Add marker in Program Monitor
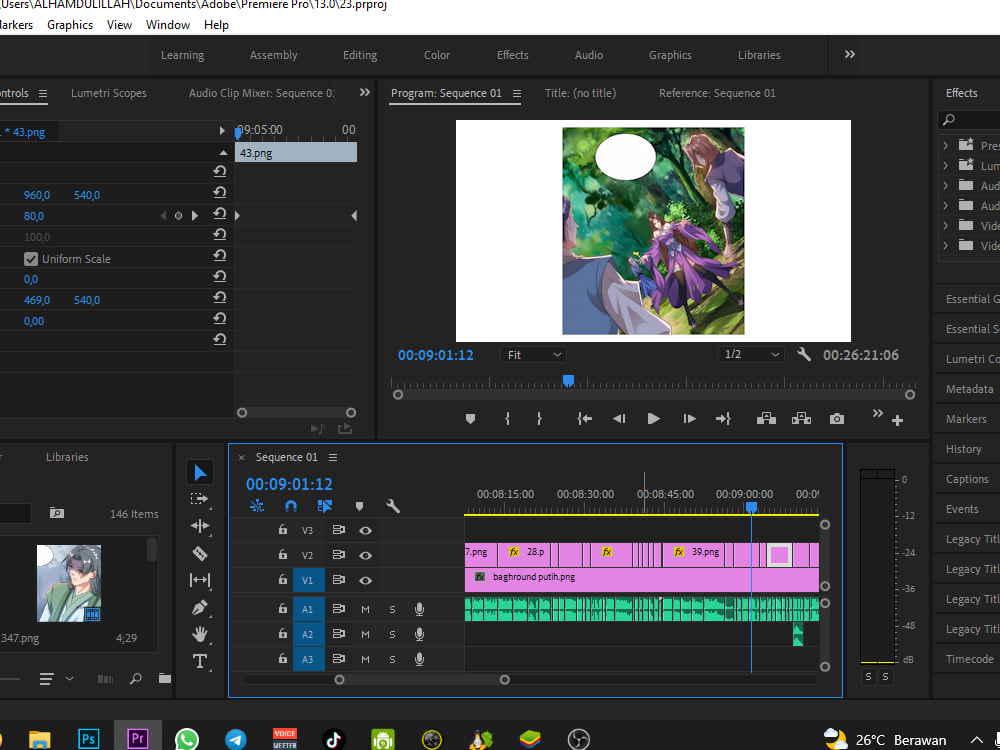 point(471,419)
